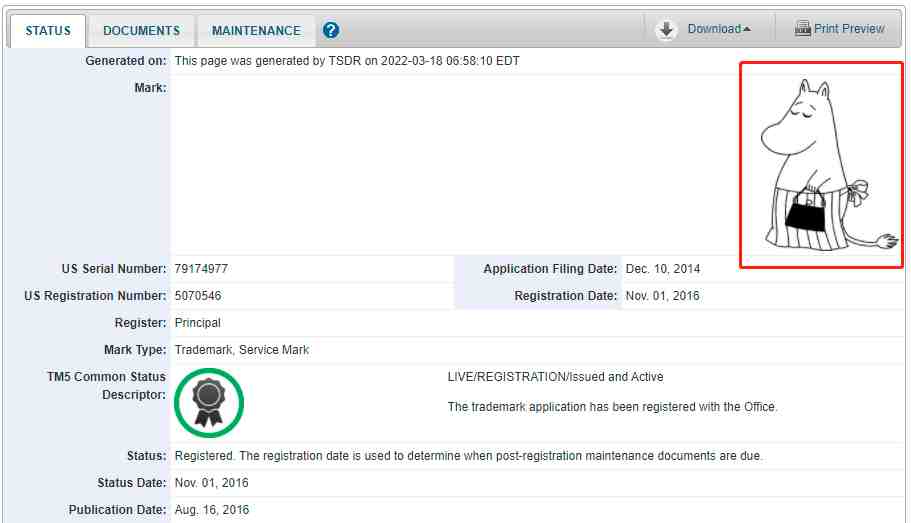
Task: Click the US Serial Number label
Action: pos(114,269)
